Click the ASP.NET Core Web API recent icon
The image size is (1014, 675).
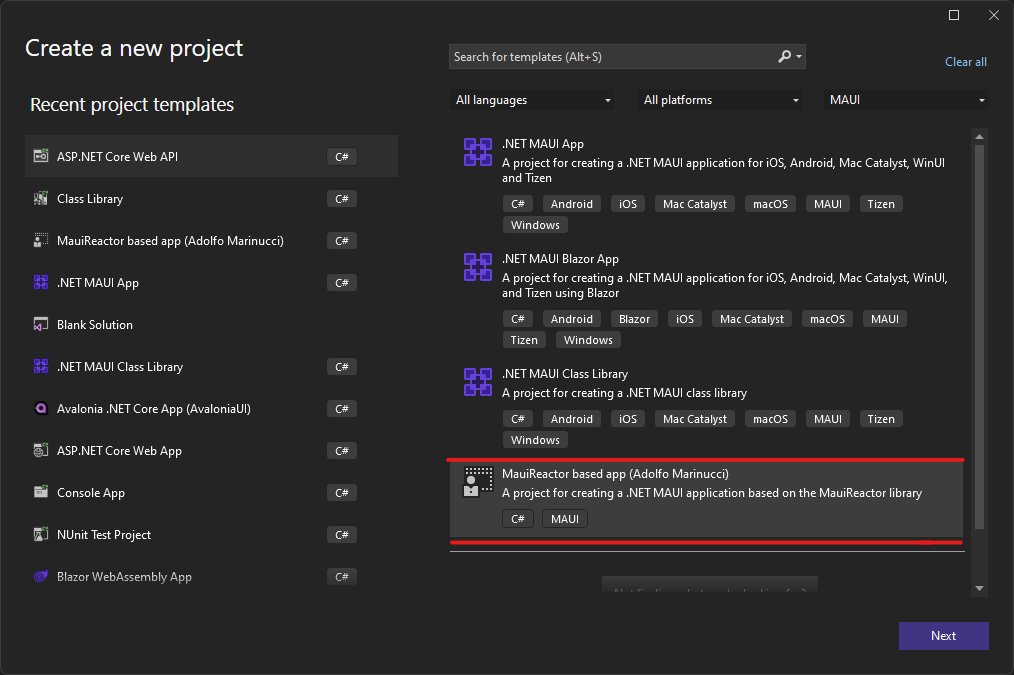click(x=41, y=157)
